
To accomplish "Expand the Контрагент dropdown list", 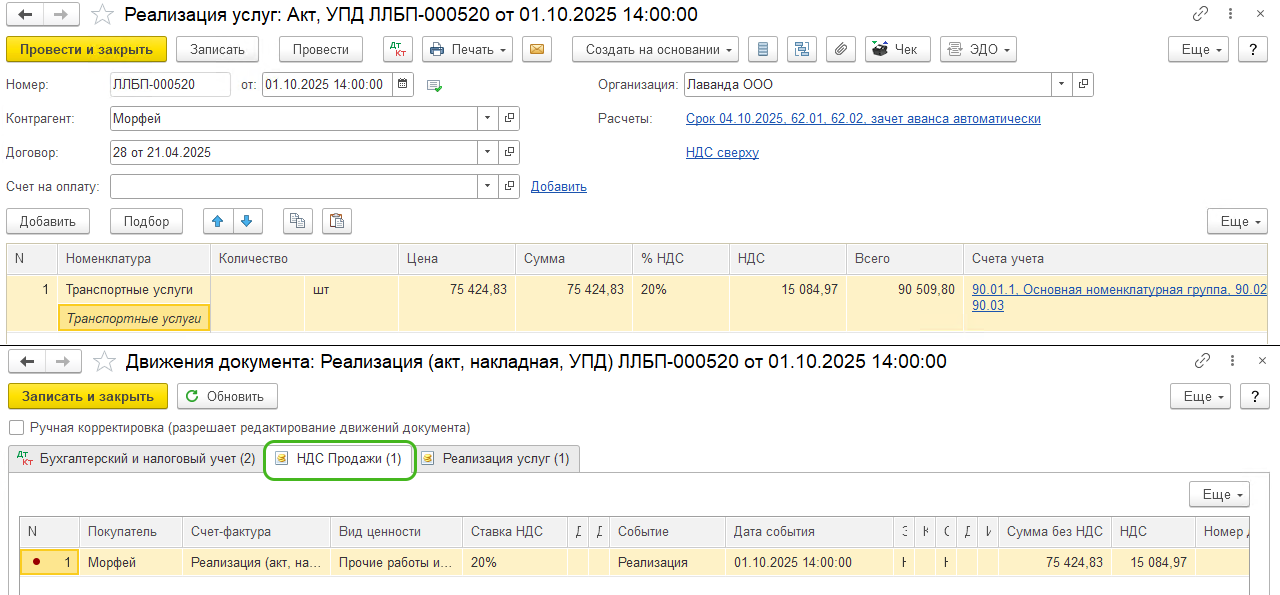I will click(x=488, y=118).
